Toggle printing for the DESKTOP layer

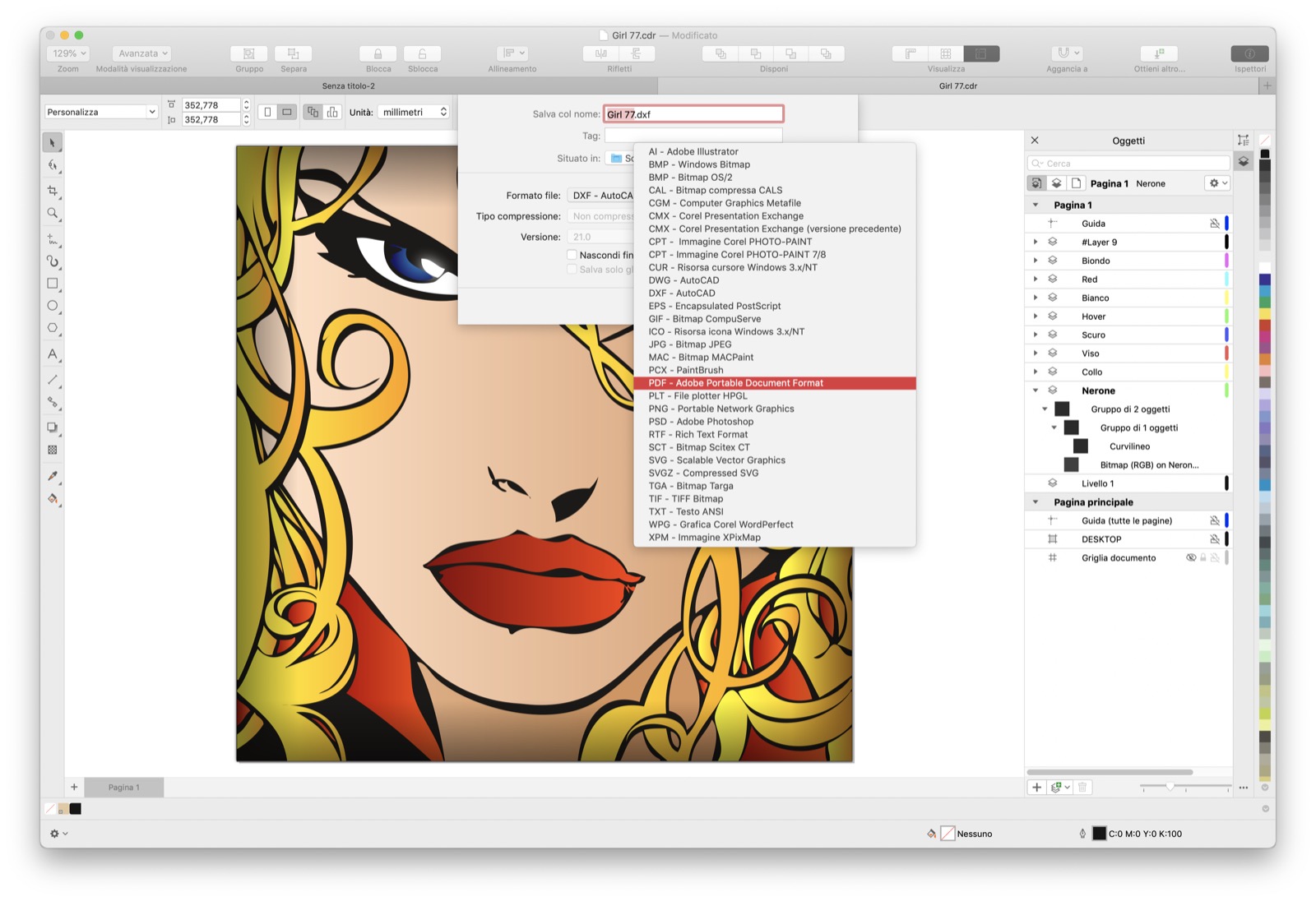coord(1214,539)
